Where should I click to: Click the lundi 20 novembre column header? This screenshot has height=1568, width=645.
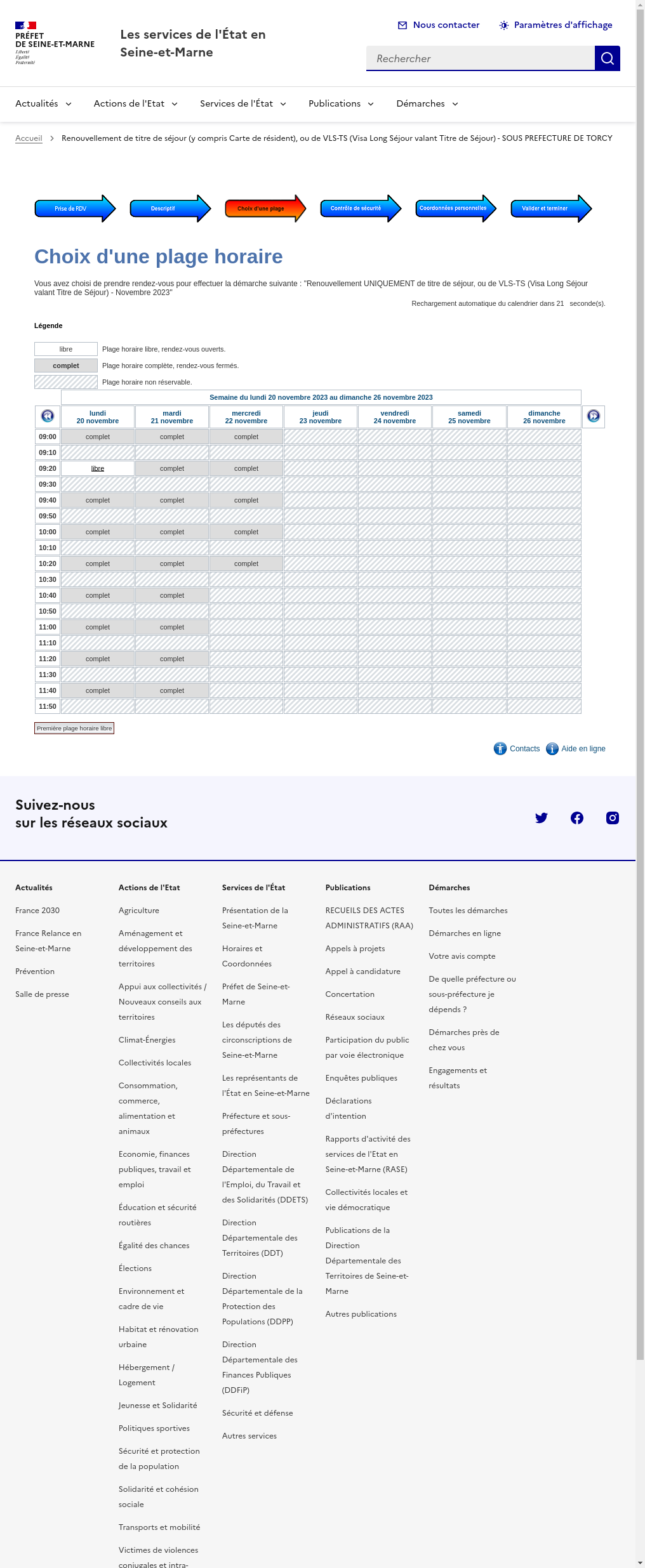(x=98, y=417)
